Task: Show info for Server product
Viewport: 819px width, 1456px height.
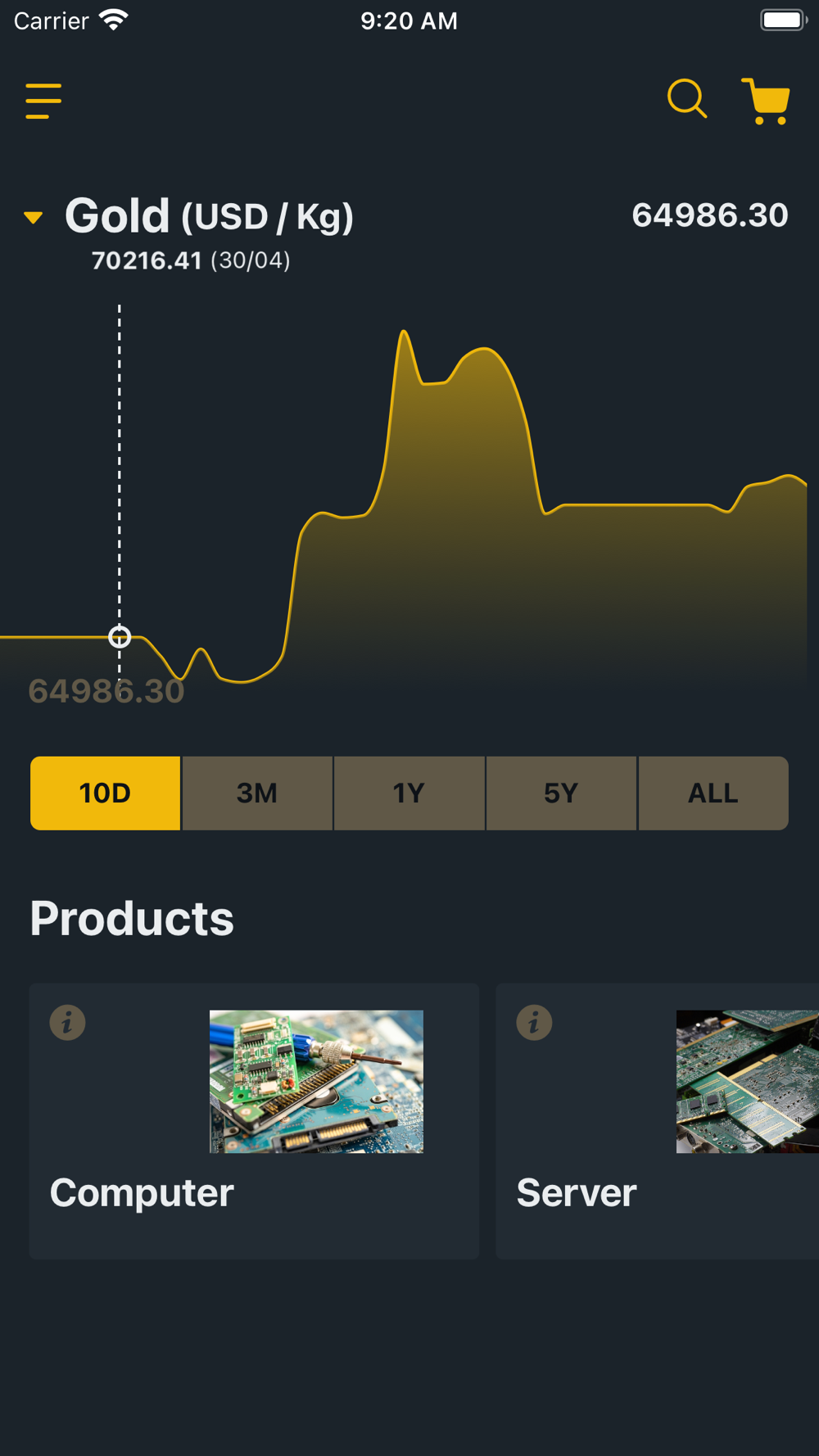Action: pyautogui.click(x=534, y=1022)
